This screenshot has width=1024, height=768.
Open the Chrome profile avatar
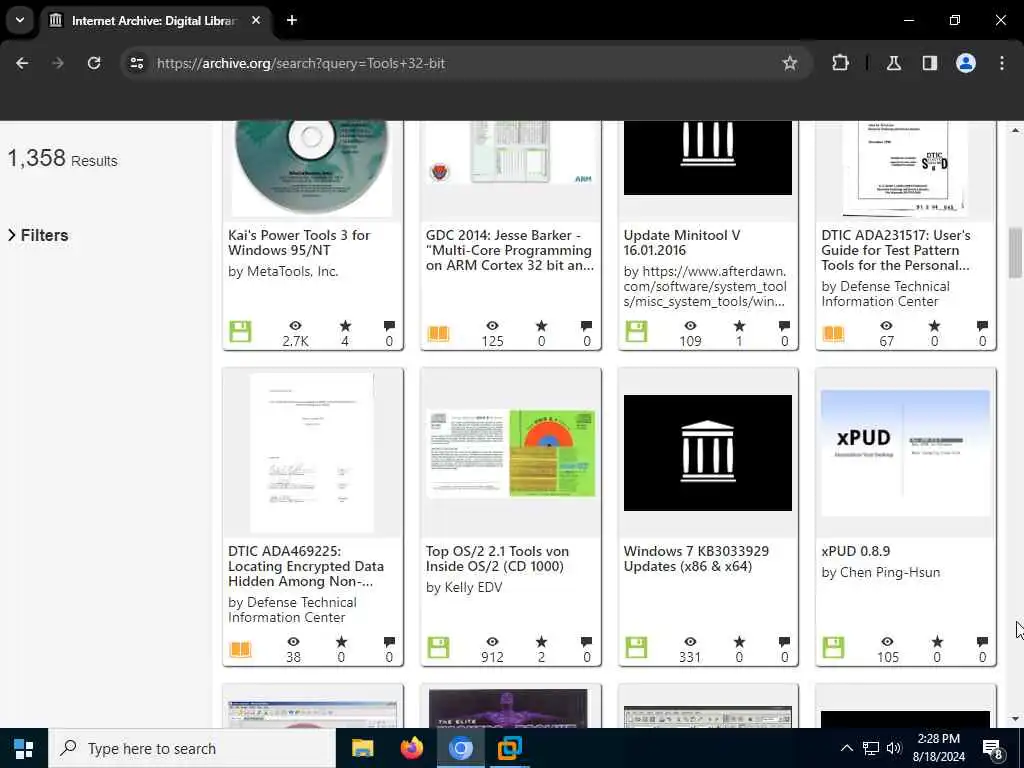point(965,63)
